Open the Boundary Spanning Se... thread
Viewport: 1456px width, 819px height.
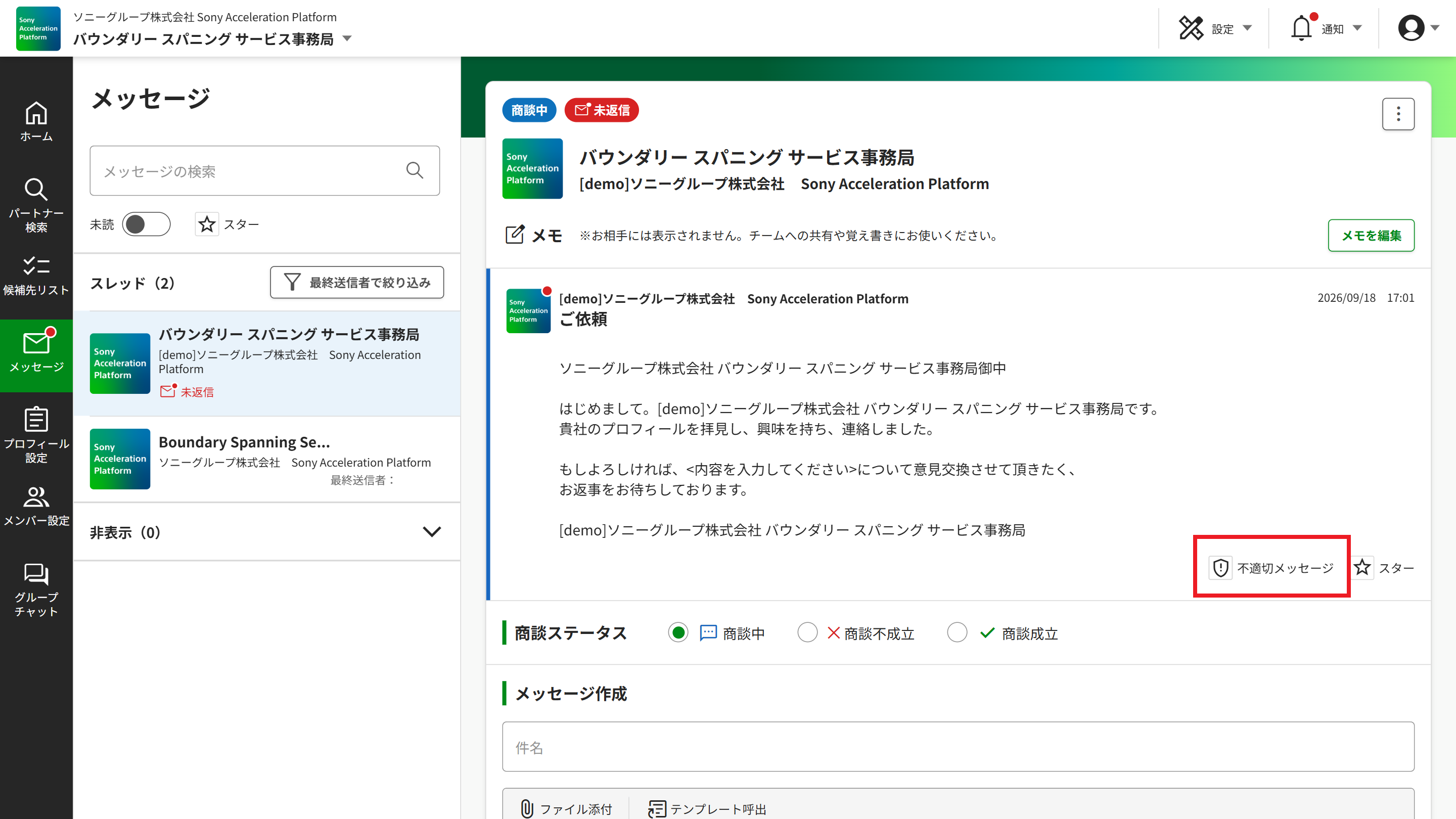(x=267, y=459)
